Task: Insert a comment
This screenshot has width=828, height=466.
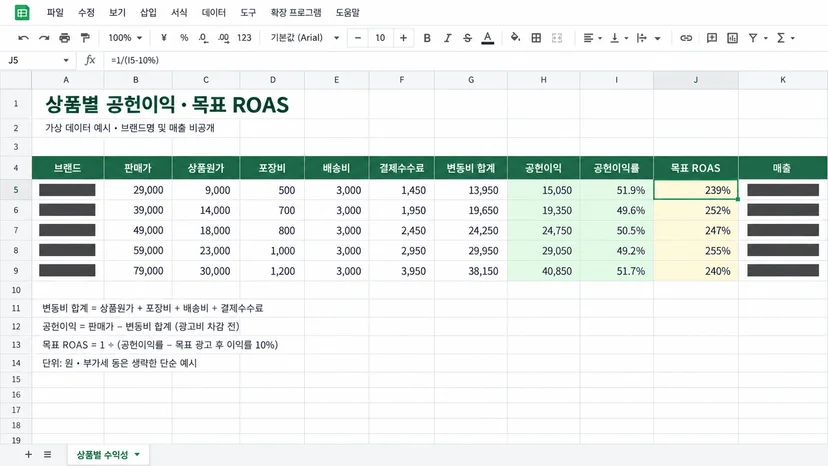Action: click(x=712, y=38)
